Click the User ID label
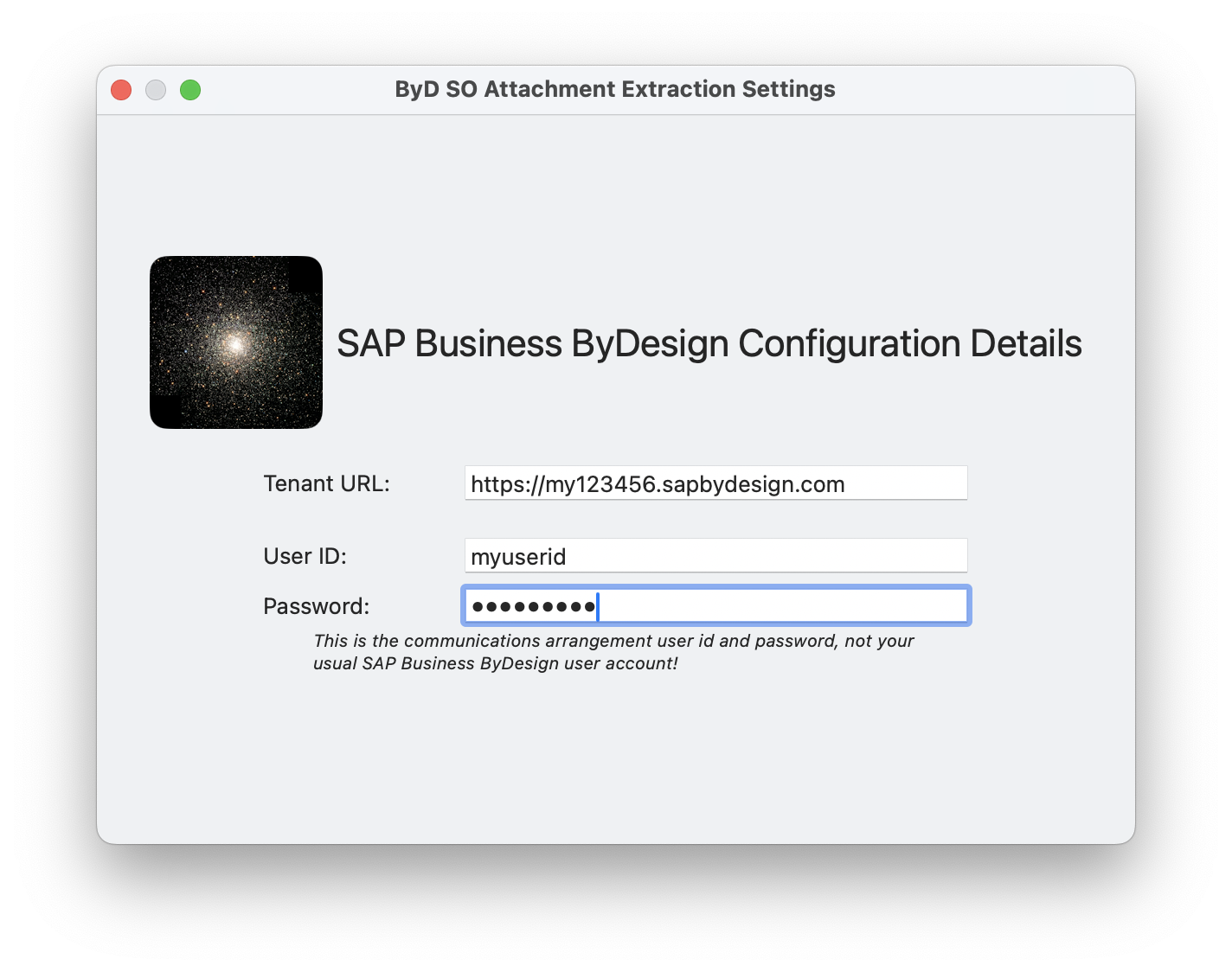The width and height of the screenshot is (1232, 972). (x=305, y=556)
